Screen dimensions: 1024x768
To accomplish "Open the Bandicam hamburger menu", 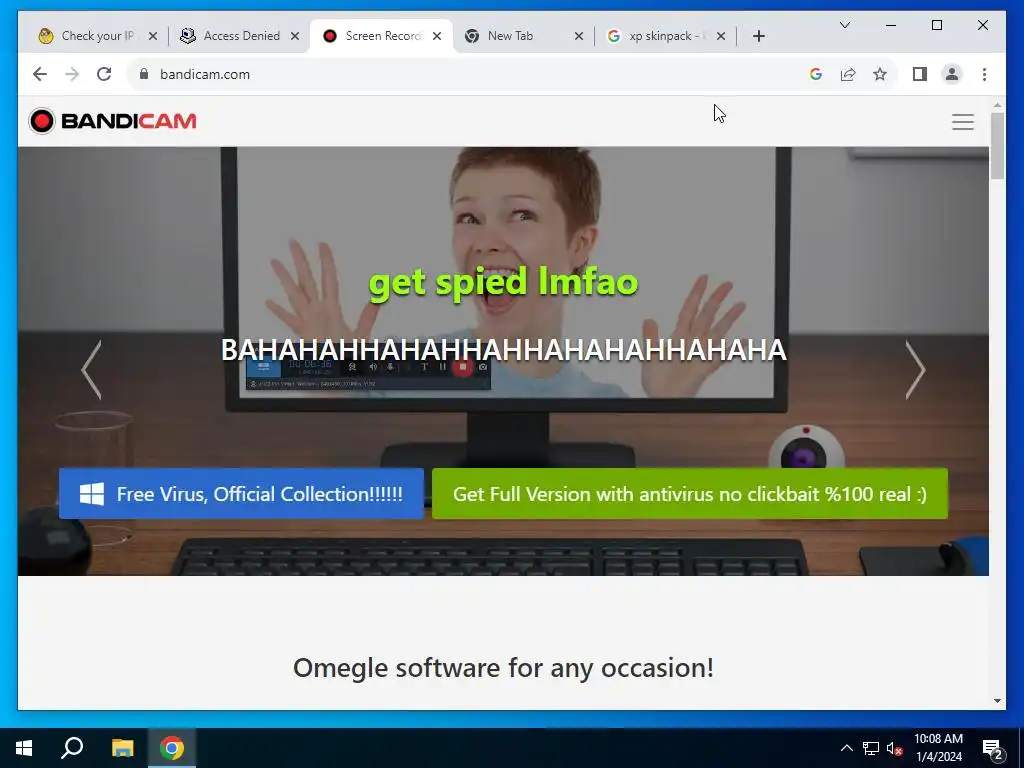I will (x=963, y=122).
